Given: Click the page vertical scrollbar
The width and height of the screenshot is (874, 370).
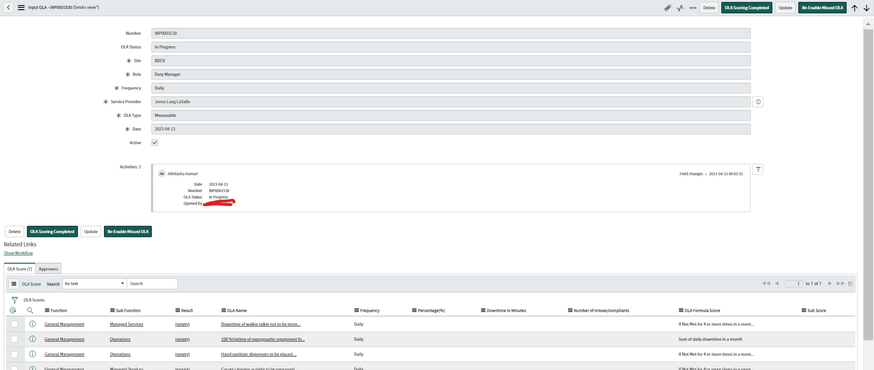Looking at the screenshot, I should click(868, 184).
